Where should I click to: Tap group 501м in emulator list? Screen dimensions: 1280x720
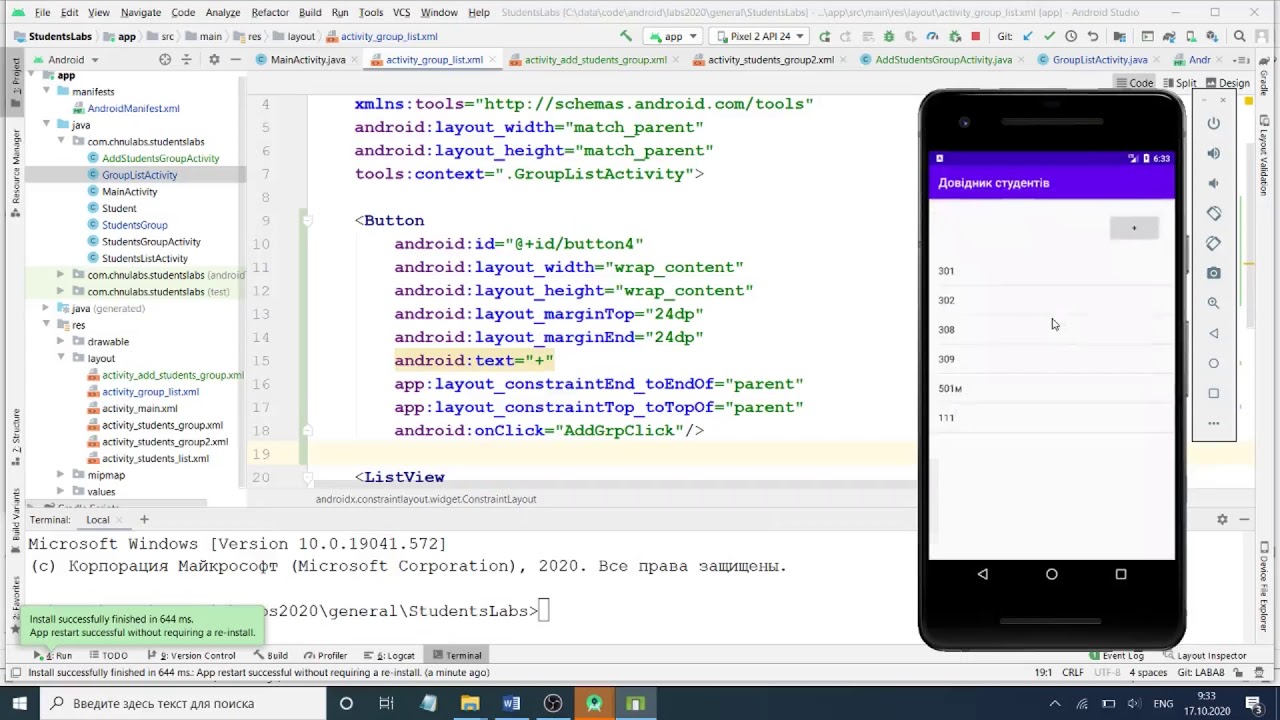coord(1051,388)
